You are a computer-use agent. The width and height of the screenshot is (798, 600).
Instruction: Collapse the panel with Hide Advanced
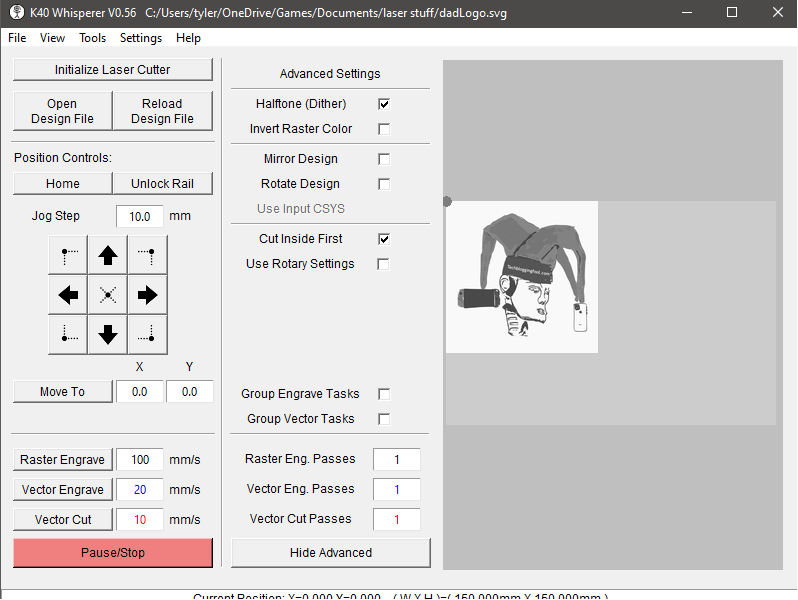(331, 553)
